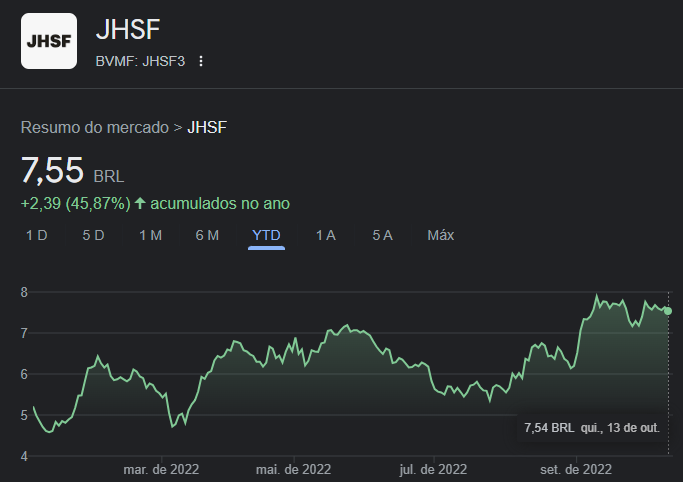Click the JHSF title heading
The image size is (683, 482).
pyautogui.click(x=128, y=30)
